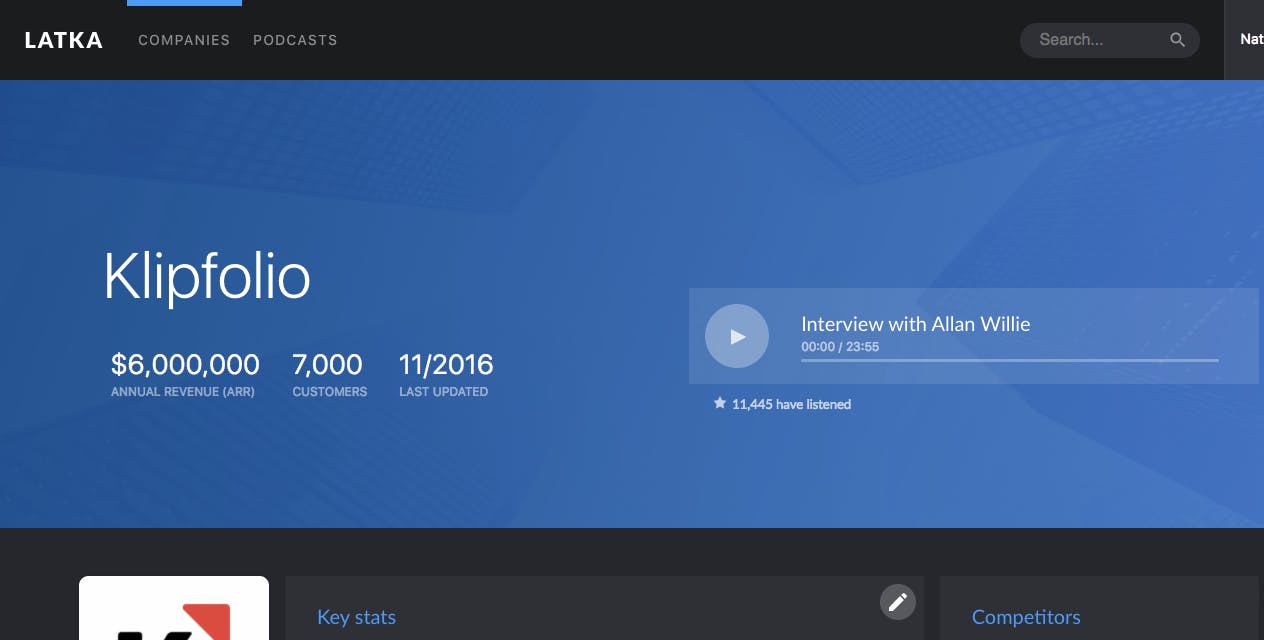Click the 11/2016 last updated value
Image resolution: width=1264 pixels, height=640 pixels.
coord(446,364)
